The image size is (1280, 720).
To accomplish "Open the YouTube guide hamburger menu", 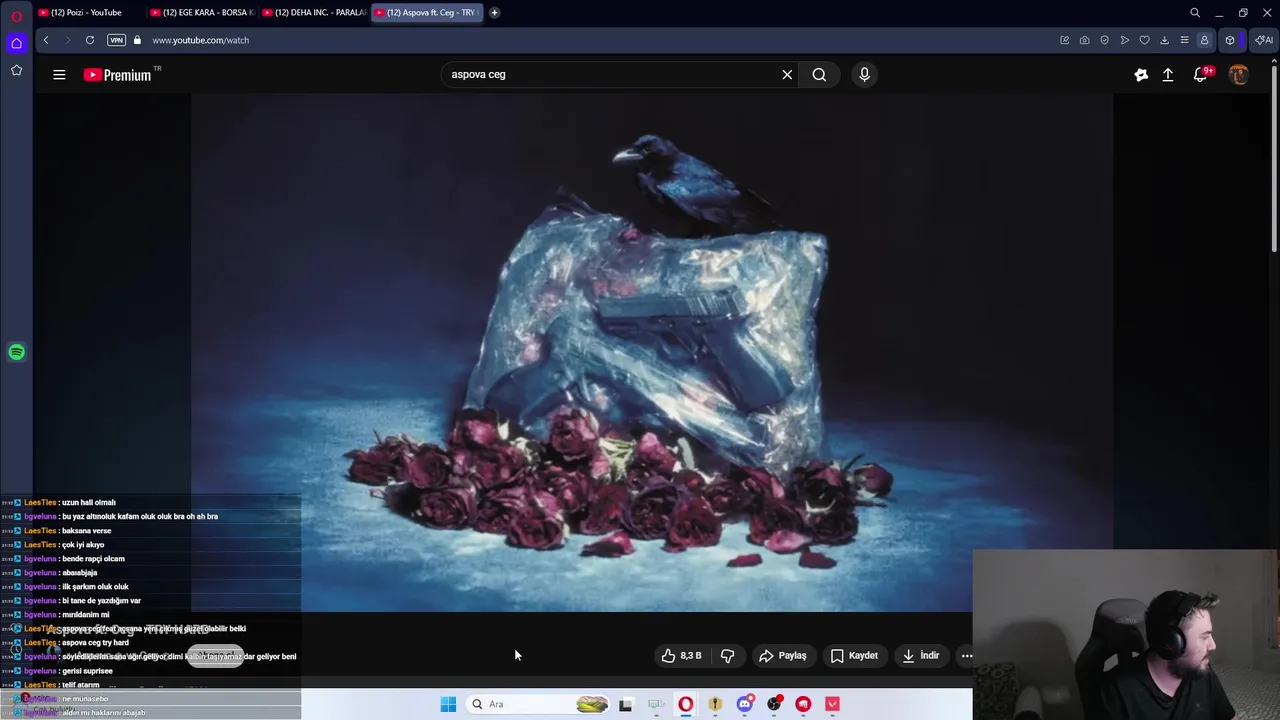I will point(59,74).
